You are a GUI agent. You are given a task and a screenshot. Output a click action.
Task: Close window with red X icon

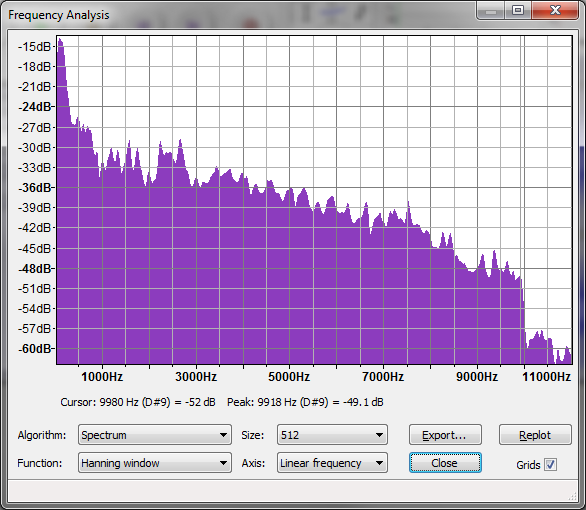555,10
